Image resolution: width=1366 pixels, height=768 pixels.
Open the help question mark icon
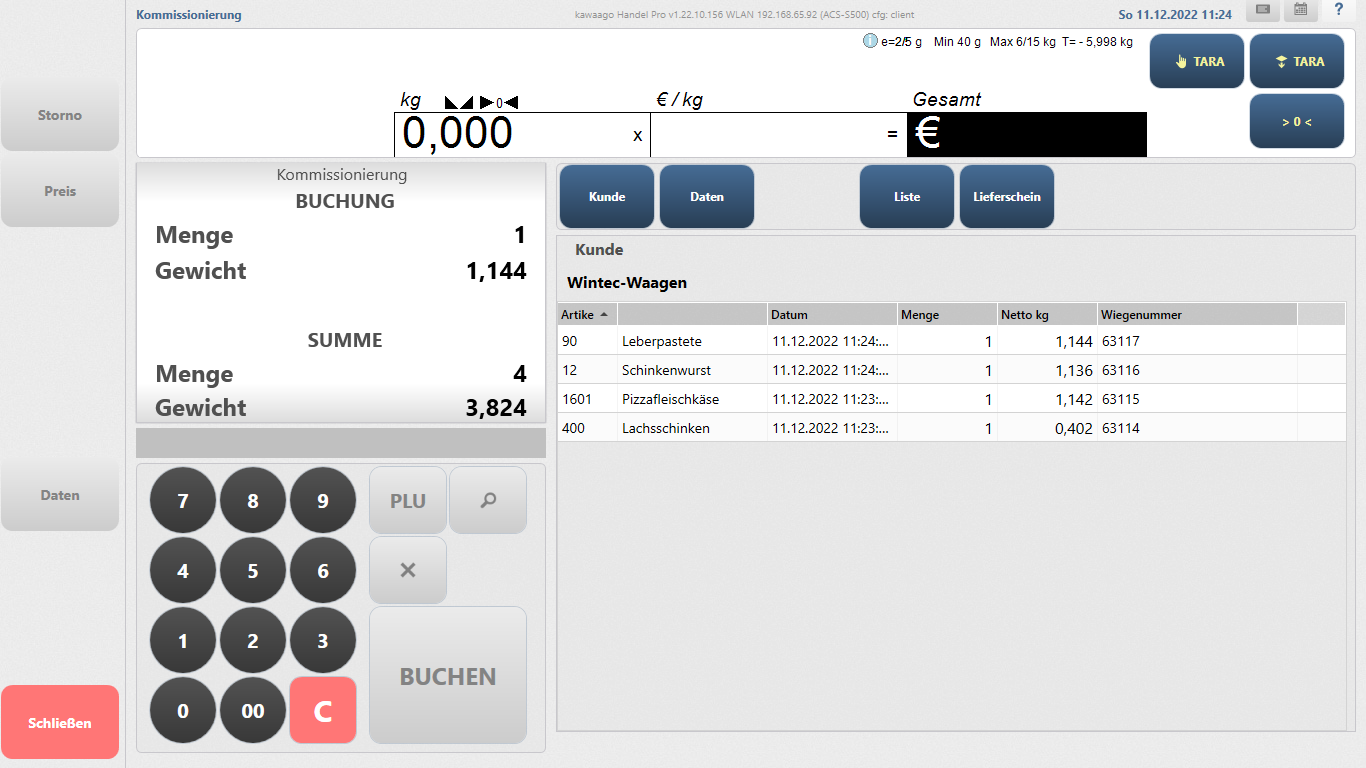tap(1338, 10)
